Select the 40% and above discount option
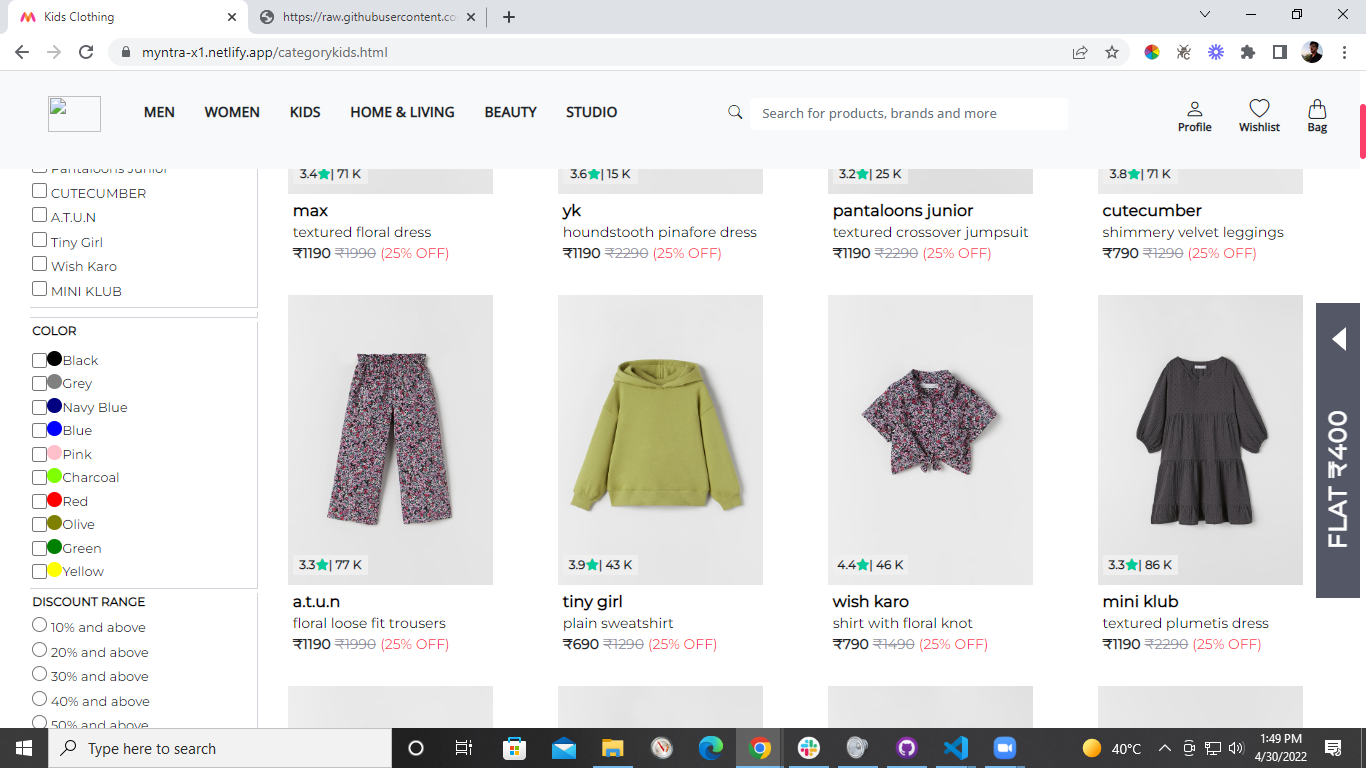1366x768 pixels. pos(39,700)
